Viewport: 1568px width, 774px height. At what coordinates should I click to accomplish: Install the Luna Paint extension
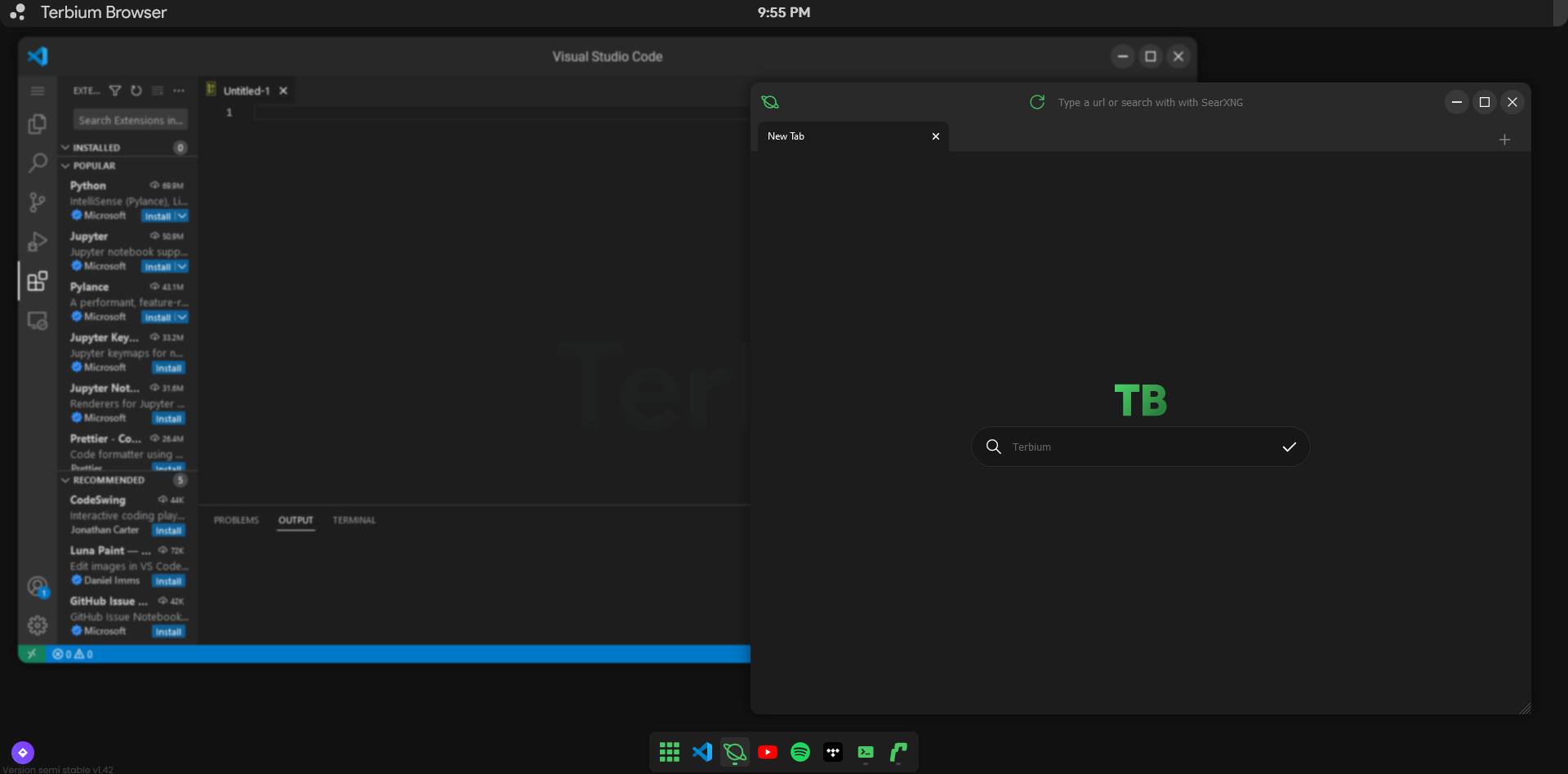point(168,581)
